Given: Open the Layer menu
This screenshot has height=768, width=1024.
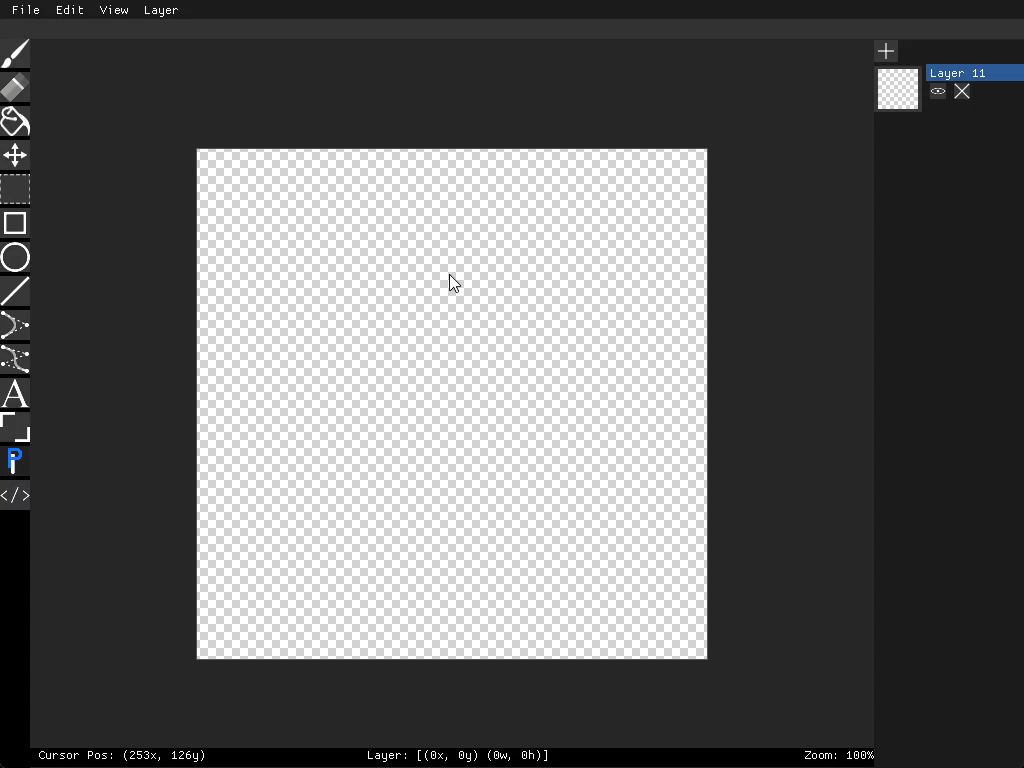Looking at the screenshot, I should click(x=161, y=10).
